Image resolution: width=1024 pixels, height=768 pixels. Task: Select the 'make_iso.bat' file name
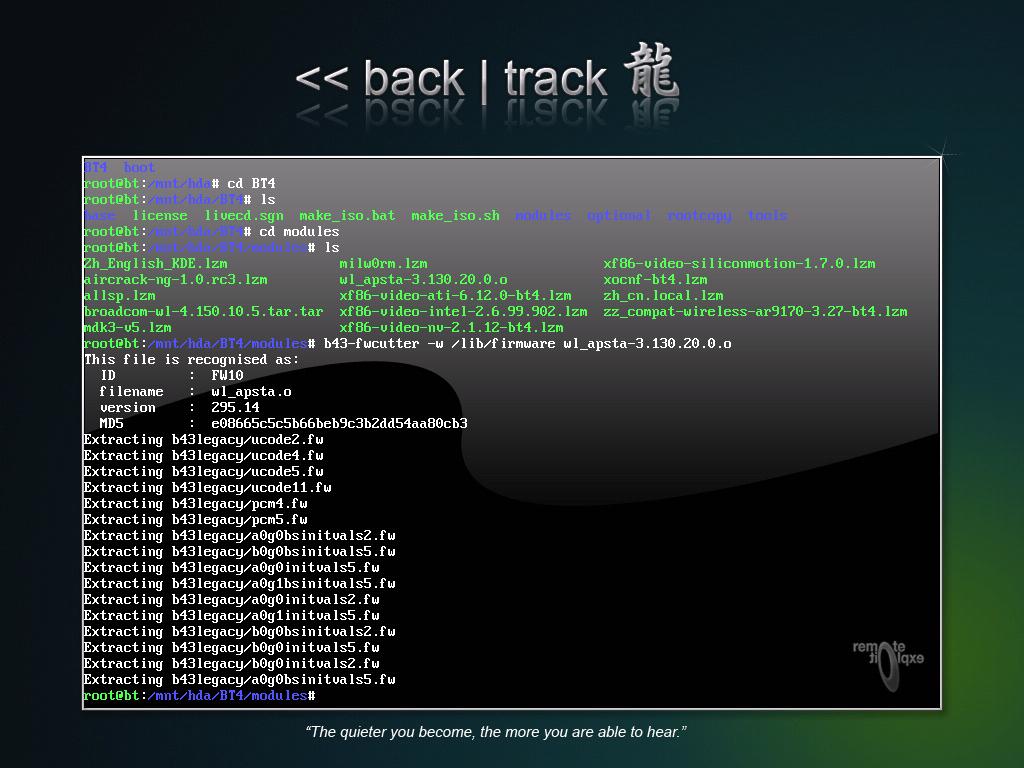click(x=347, y=216)
